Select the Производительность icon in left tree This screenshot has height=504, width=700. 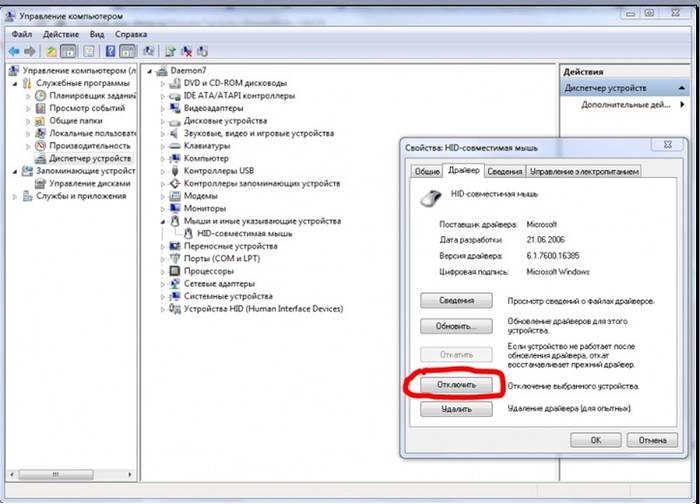point(40,146)
